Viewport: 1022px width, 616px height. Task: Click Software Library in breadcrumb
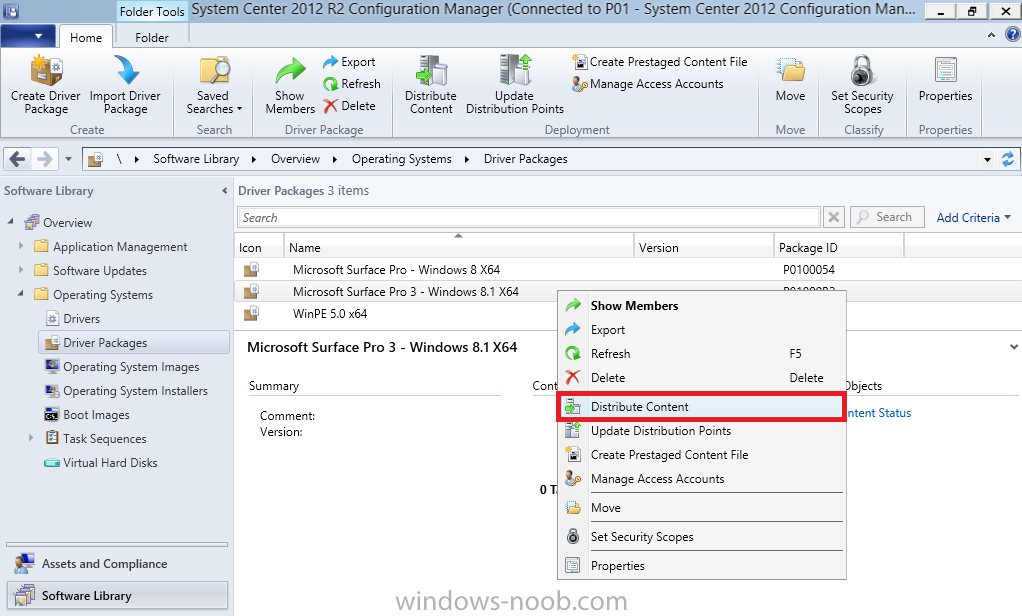pos(196,159)
